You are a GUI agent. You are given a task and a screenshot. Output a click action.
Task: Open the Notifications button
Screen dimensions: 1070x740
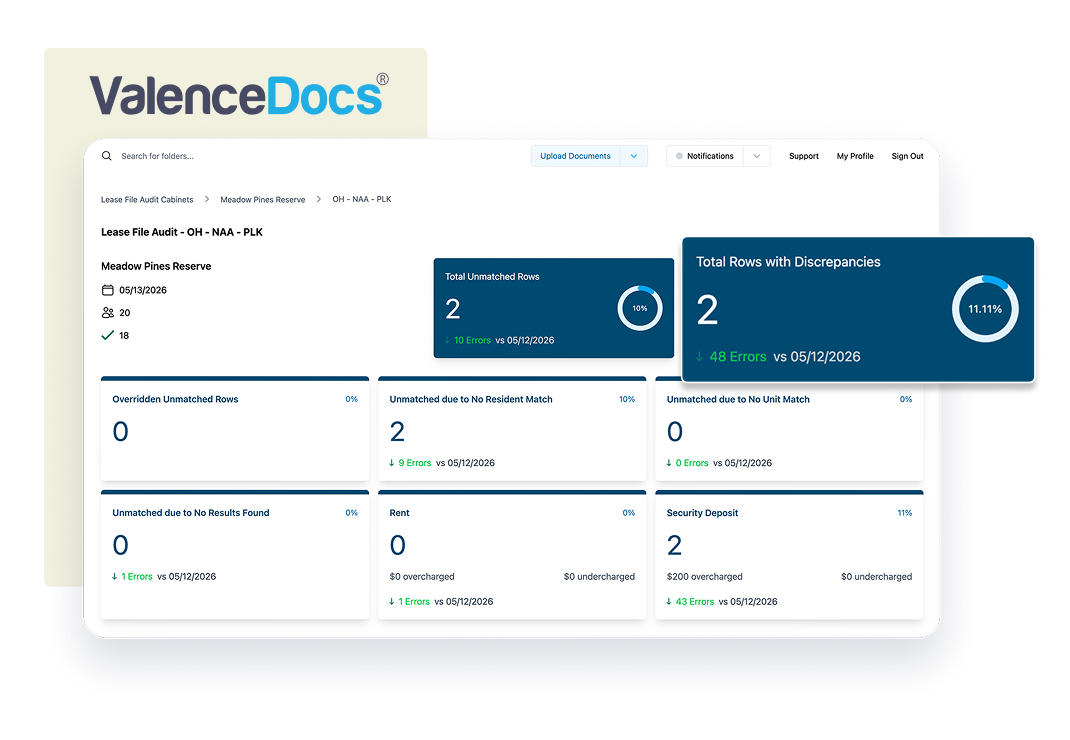[x=705, y=156]
